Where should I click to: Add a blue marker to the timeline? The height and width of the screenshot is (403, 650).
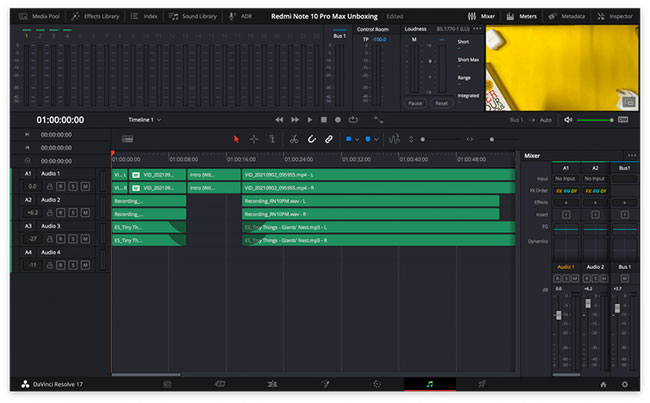pyautogui.click(x=367, y=139)
